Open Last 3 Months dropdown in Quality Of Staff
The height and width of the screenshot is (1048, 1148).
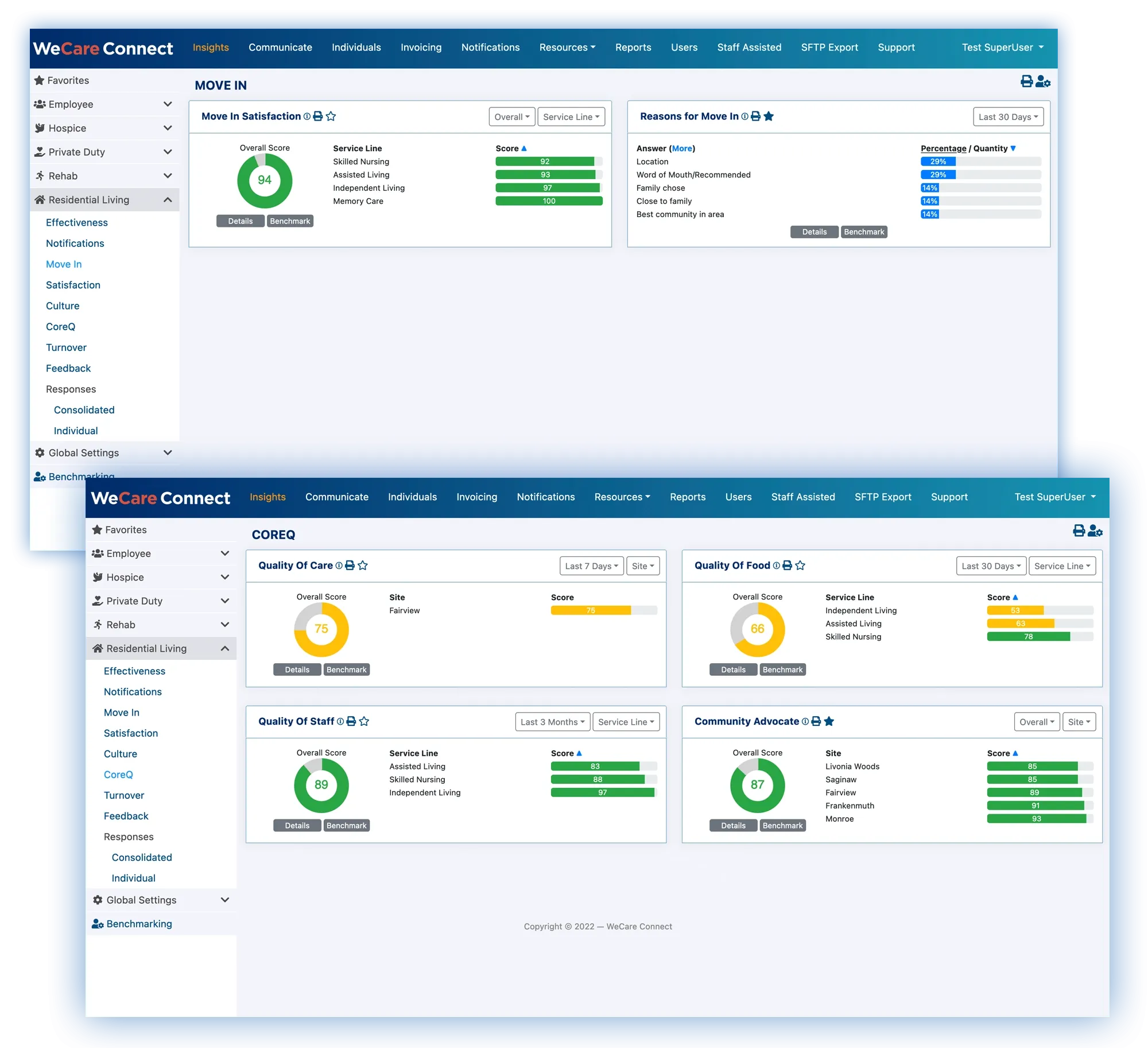coord(552,722)
